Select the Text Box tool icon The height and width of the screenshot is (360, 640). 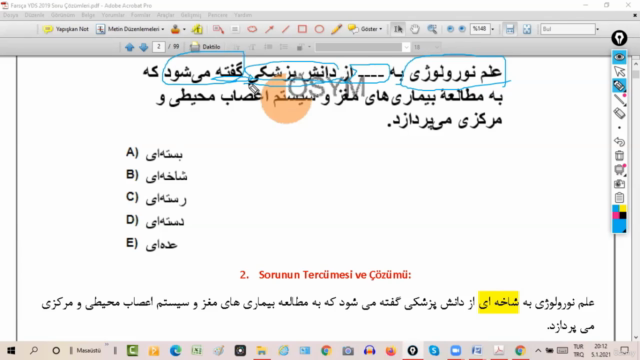(235, 29)
